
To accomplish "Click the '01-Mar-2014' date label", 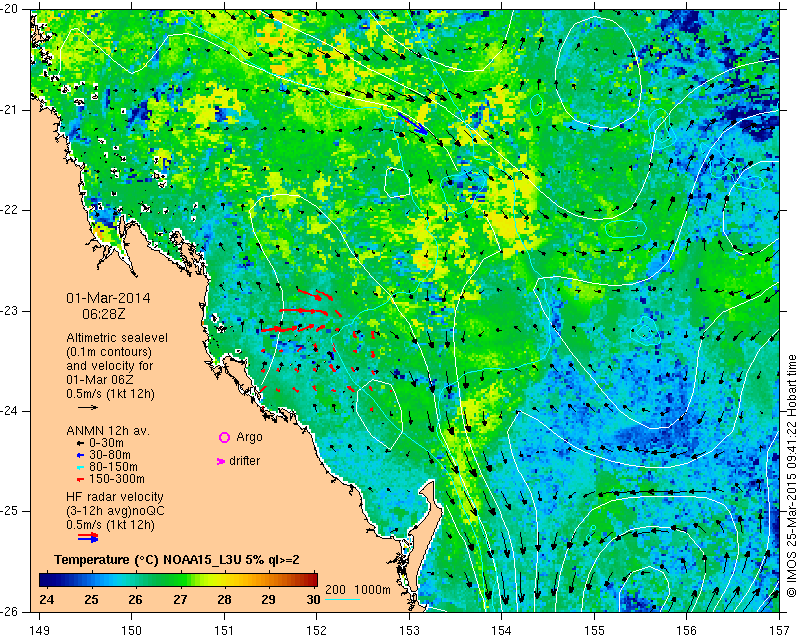I will coord(108,298).
